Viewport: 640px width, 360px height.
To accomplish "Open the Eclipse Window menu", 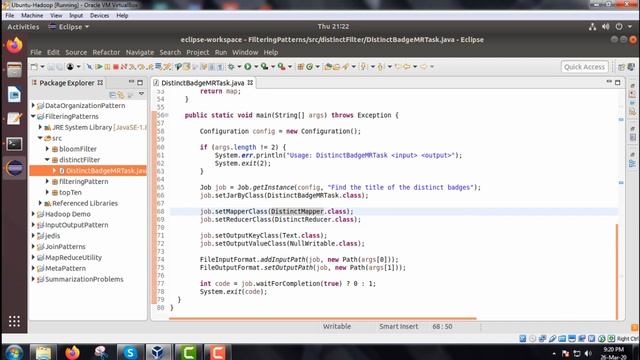I will pyautogui.click(x=245, y=52).
